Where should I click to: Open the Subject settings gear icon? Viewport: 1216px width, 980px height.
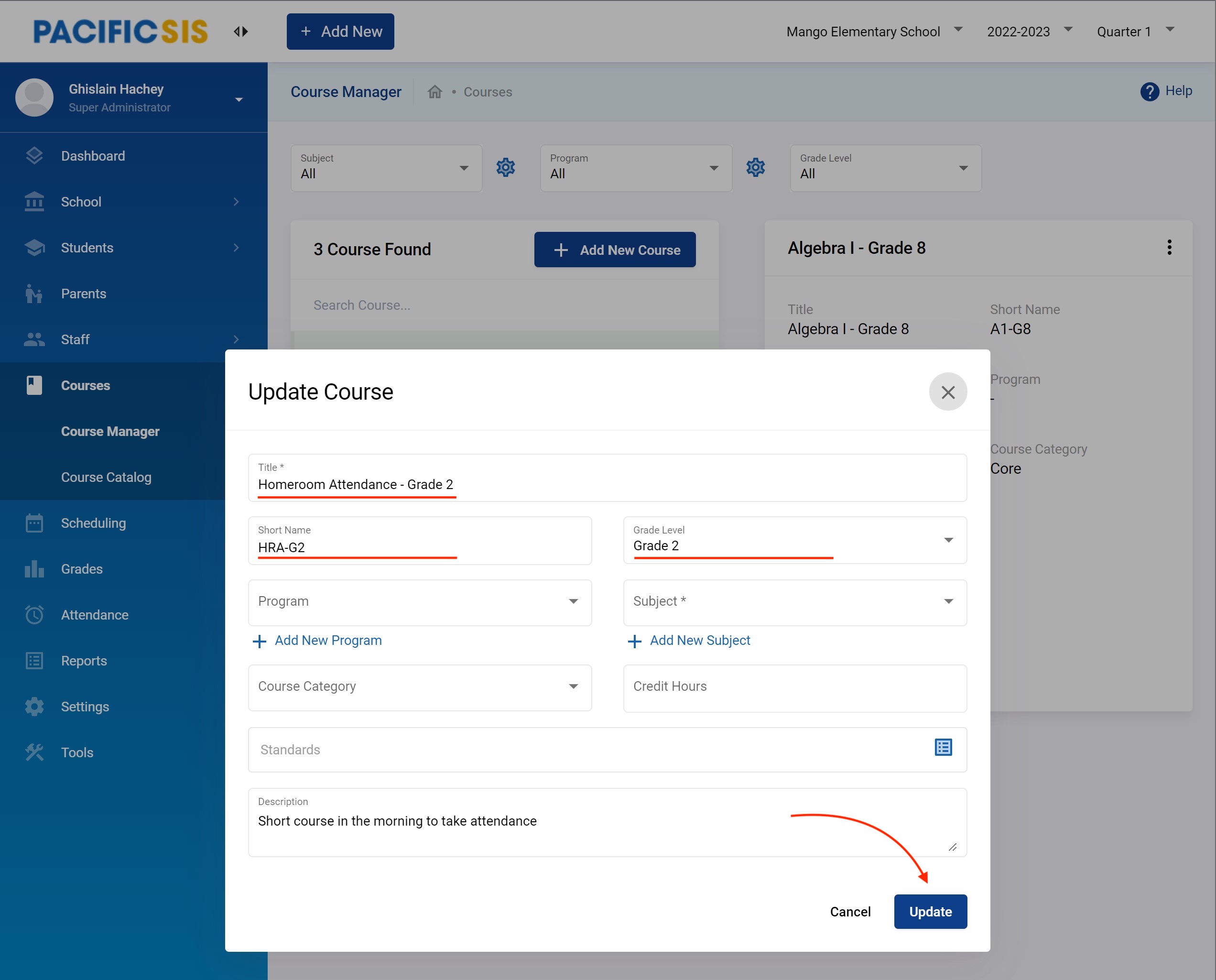click(x=505, y=168)
